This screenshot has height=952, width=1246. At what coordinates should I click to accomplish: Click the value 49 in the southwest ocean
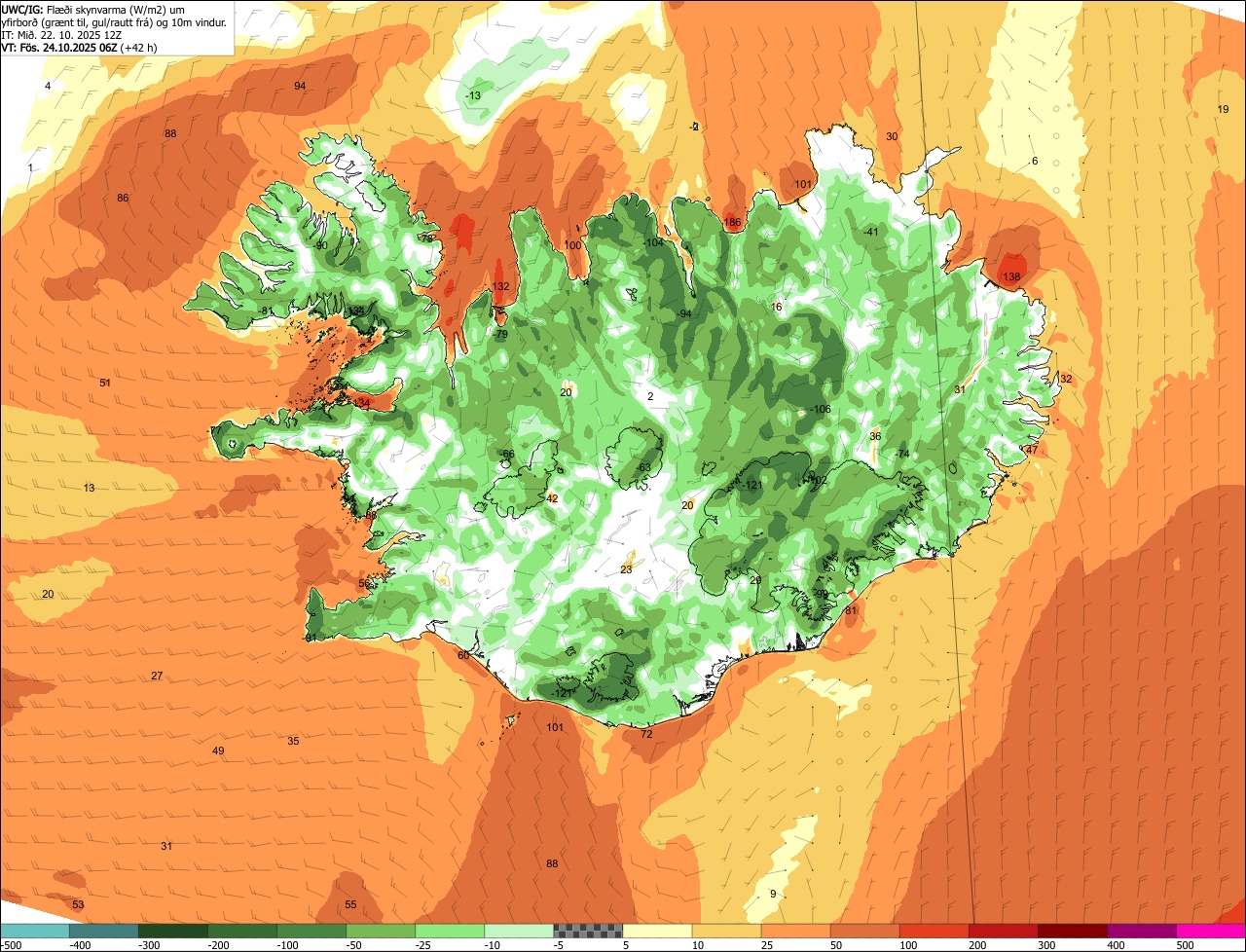pyautogui.click(x=218, y=751)
